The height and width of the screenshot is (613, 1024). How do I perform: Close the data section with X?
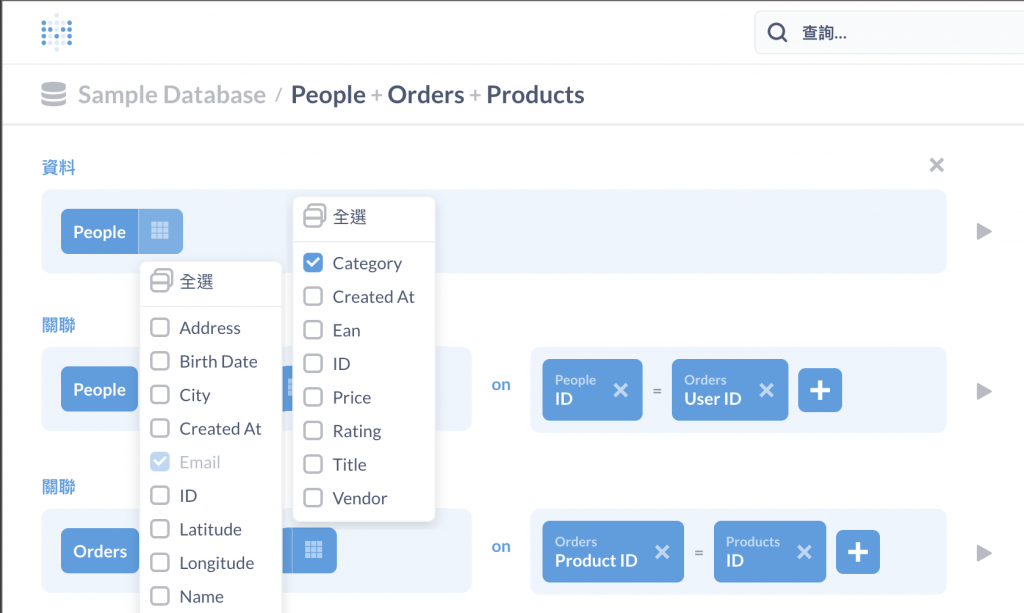(936, 165)
